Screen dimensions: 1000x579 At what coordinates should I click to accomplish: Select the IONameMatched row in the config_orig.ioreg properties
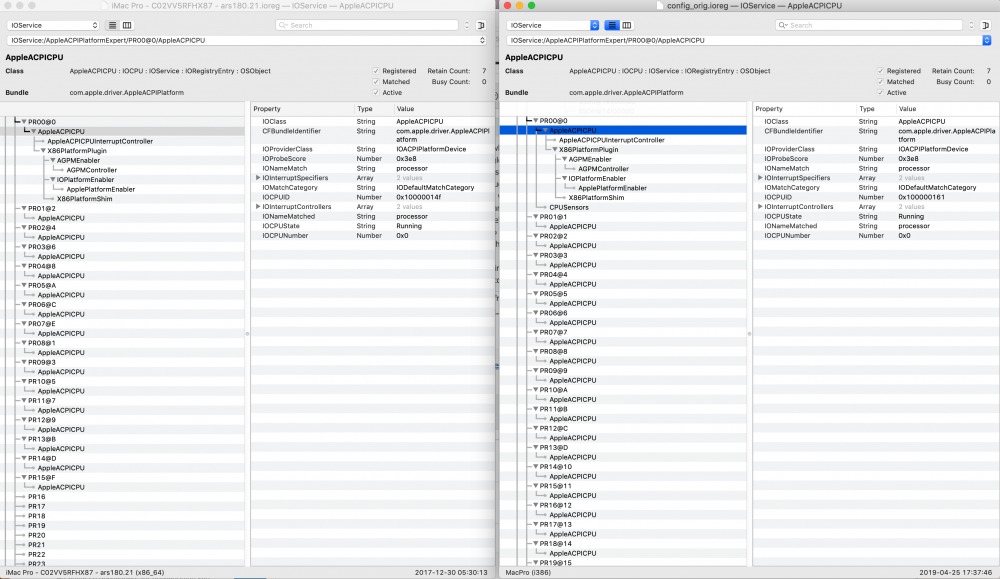tap(875, 226)
